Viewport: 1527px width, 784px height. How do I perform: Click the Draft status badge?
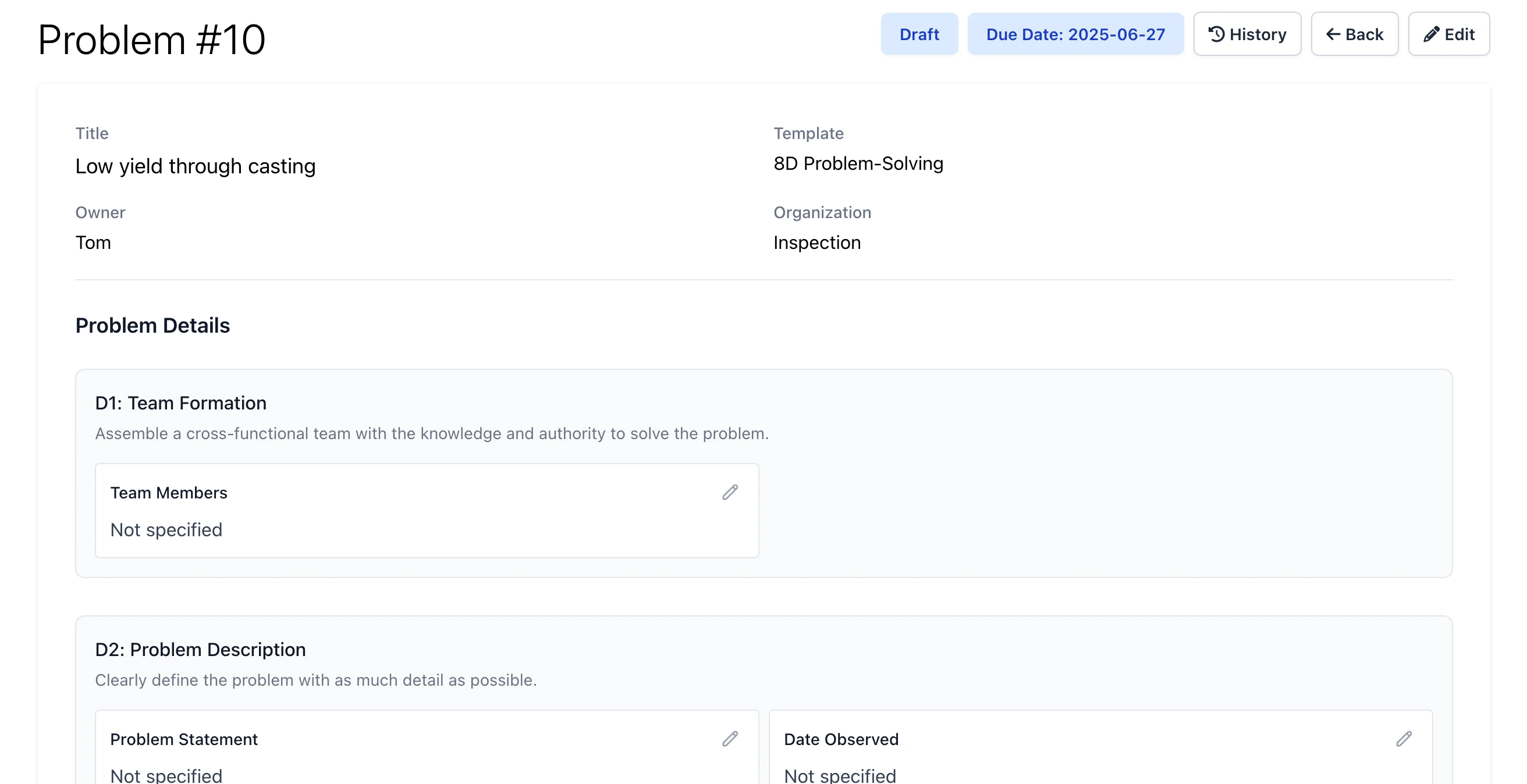[x=918, y=34]
